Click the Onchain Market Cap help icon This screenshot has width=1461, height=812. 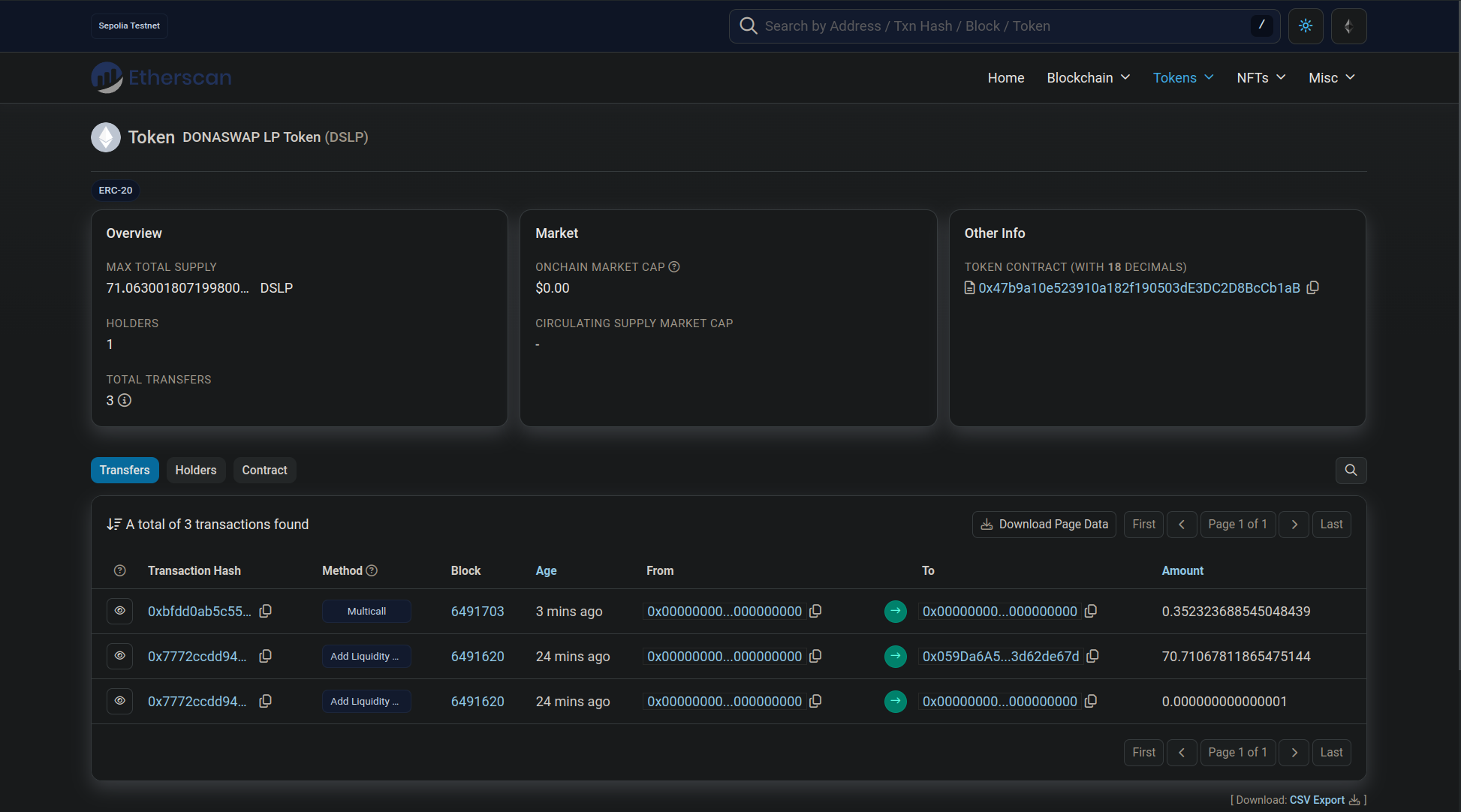674,267
